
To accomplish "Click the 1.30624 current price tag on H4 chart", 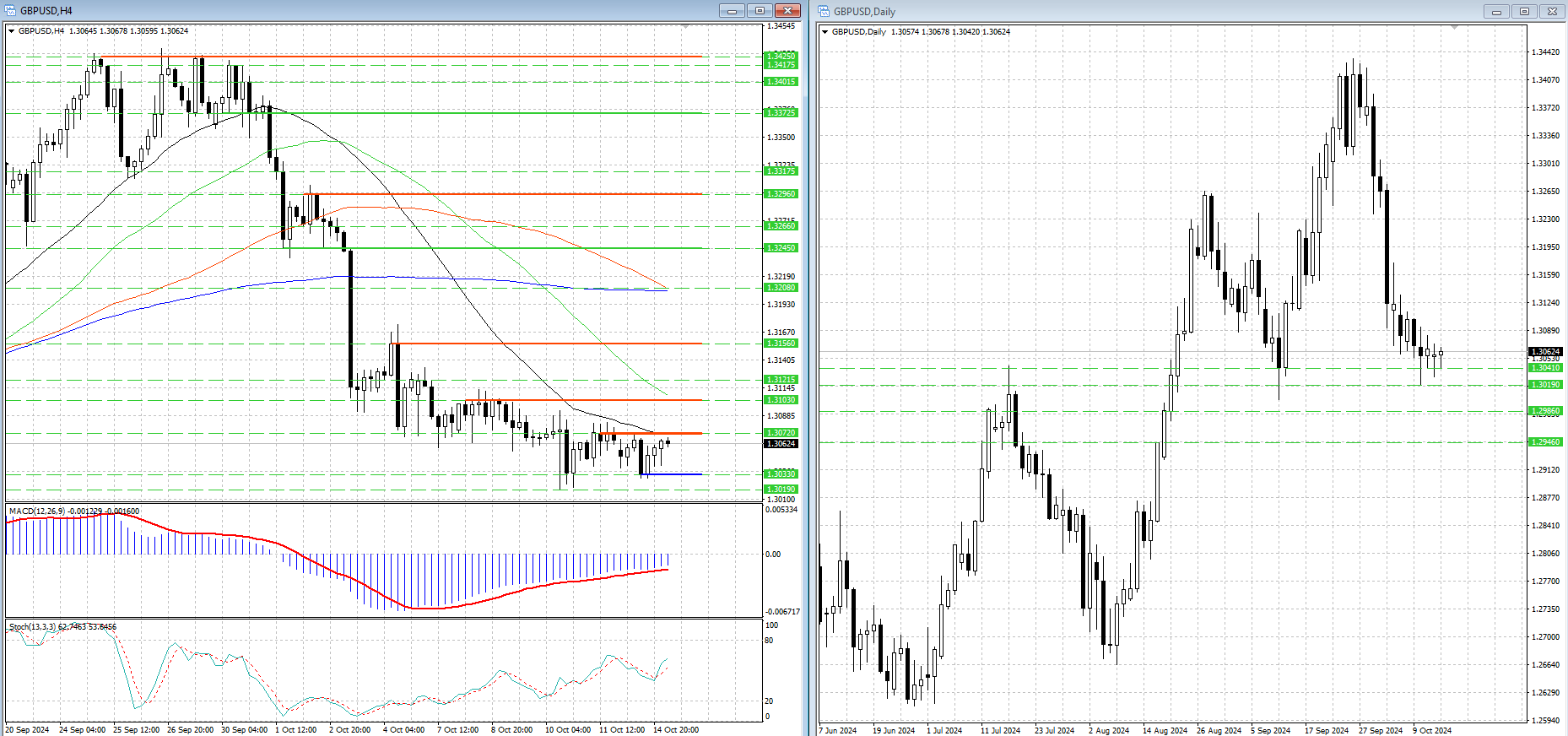I will coord(781,444).
